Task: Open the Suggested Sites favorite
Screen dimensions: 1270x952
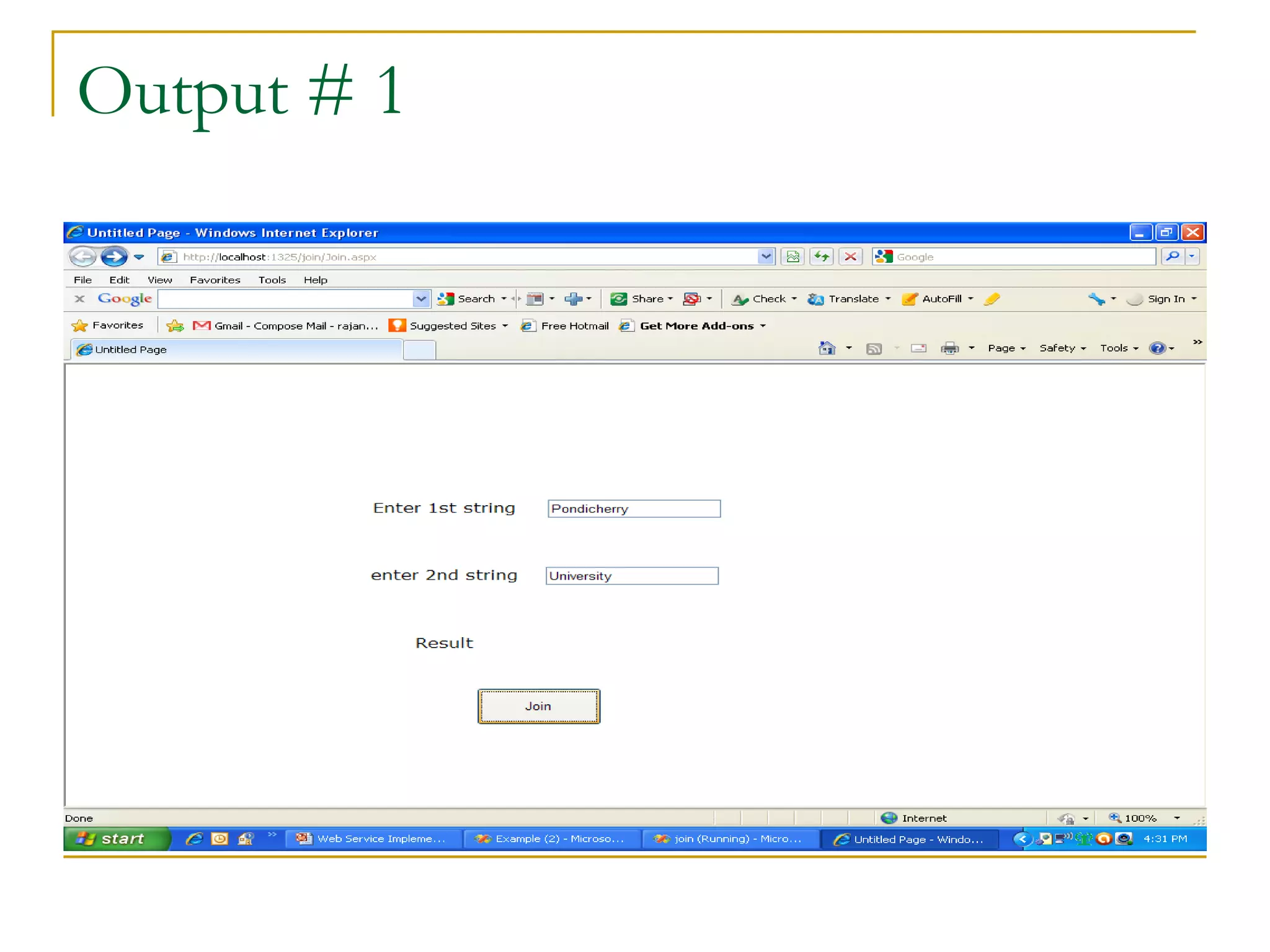Action: pos(448,325)
